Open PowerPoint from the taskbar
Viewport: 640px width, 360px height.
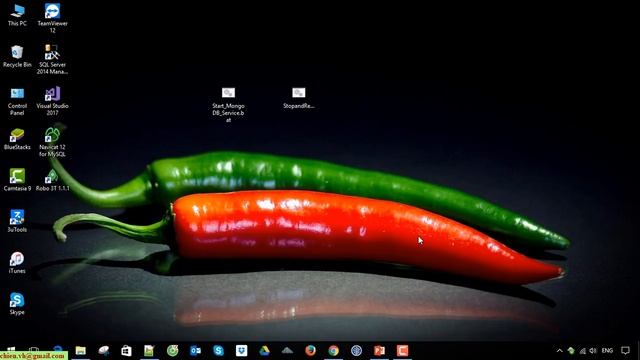[x=379, y=350]
